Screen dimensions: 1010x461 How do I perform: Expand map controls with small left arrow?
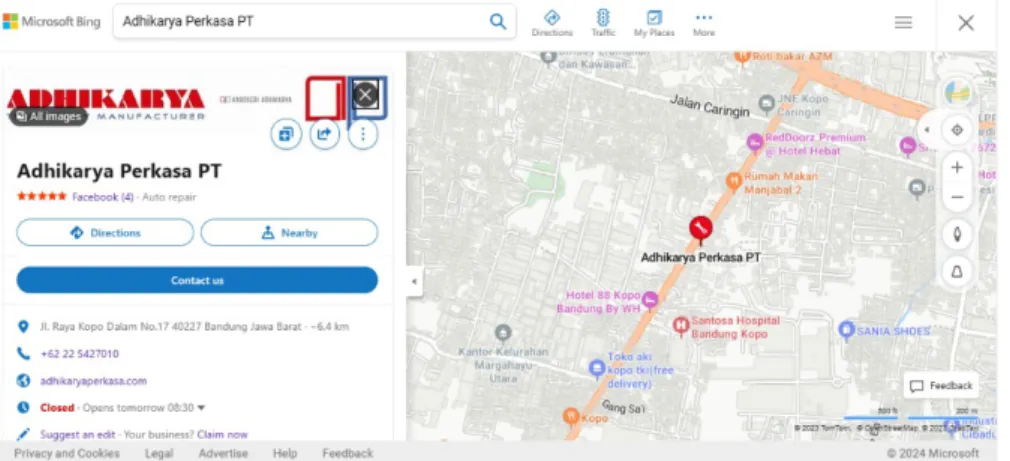click(927, 130)
